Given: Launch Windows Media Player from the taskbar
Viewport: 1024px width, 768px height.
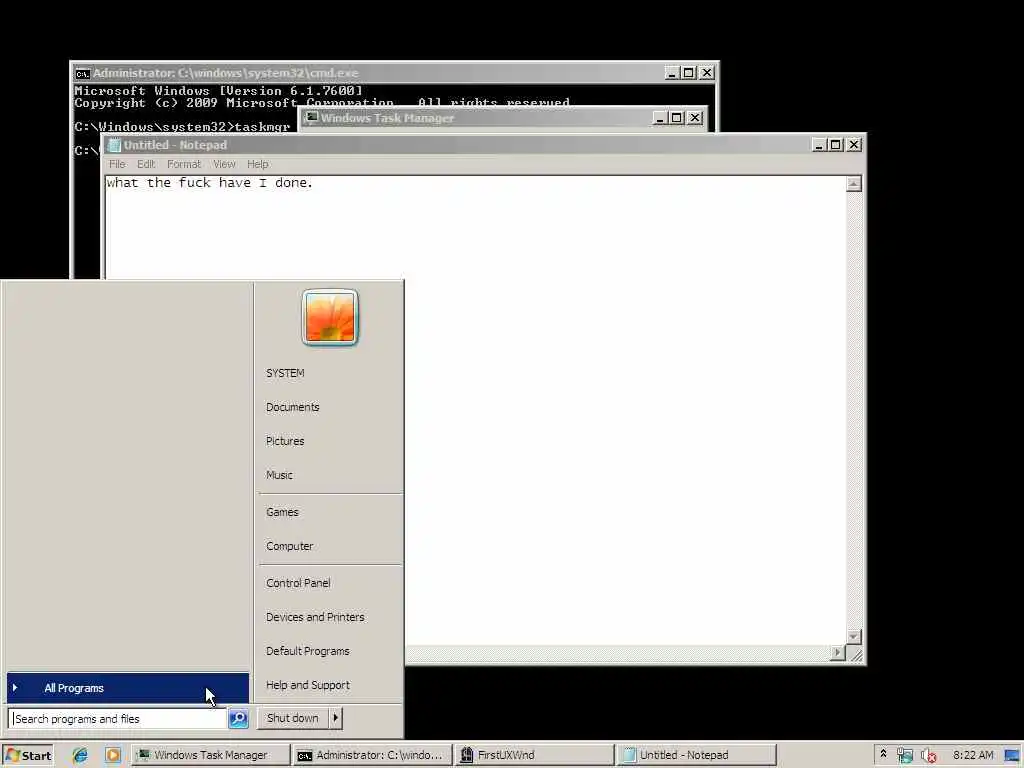Looking at the screenshot, I should [112, 755].
